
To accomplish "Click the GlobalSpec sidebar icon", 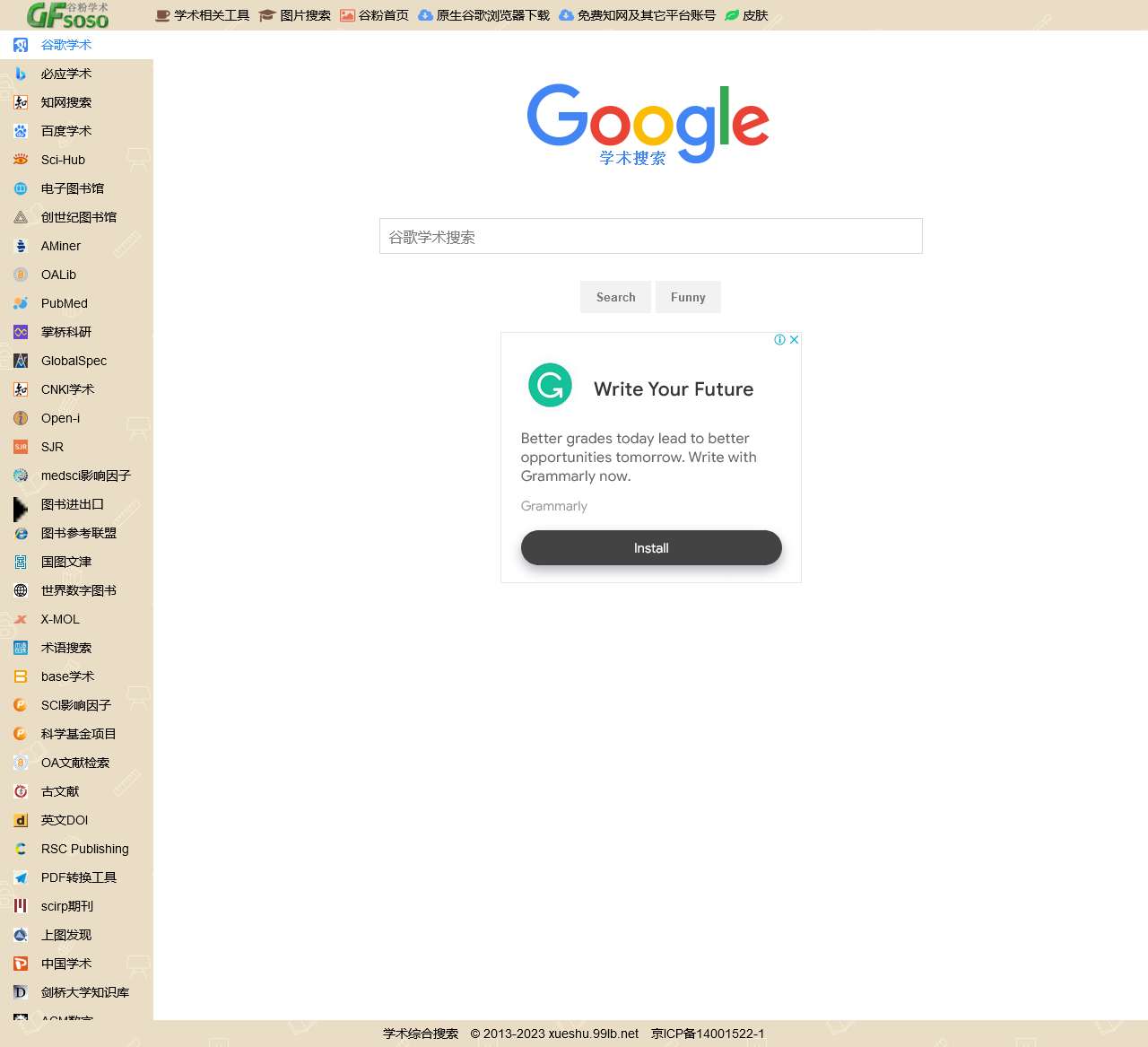I will coord(21,361).
